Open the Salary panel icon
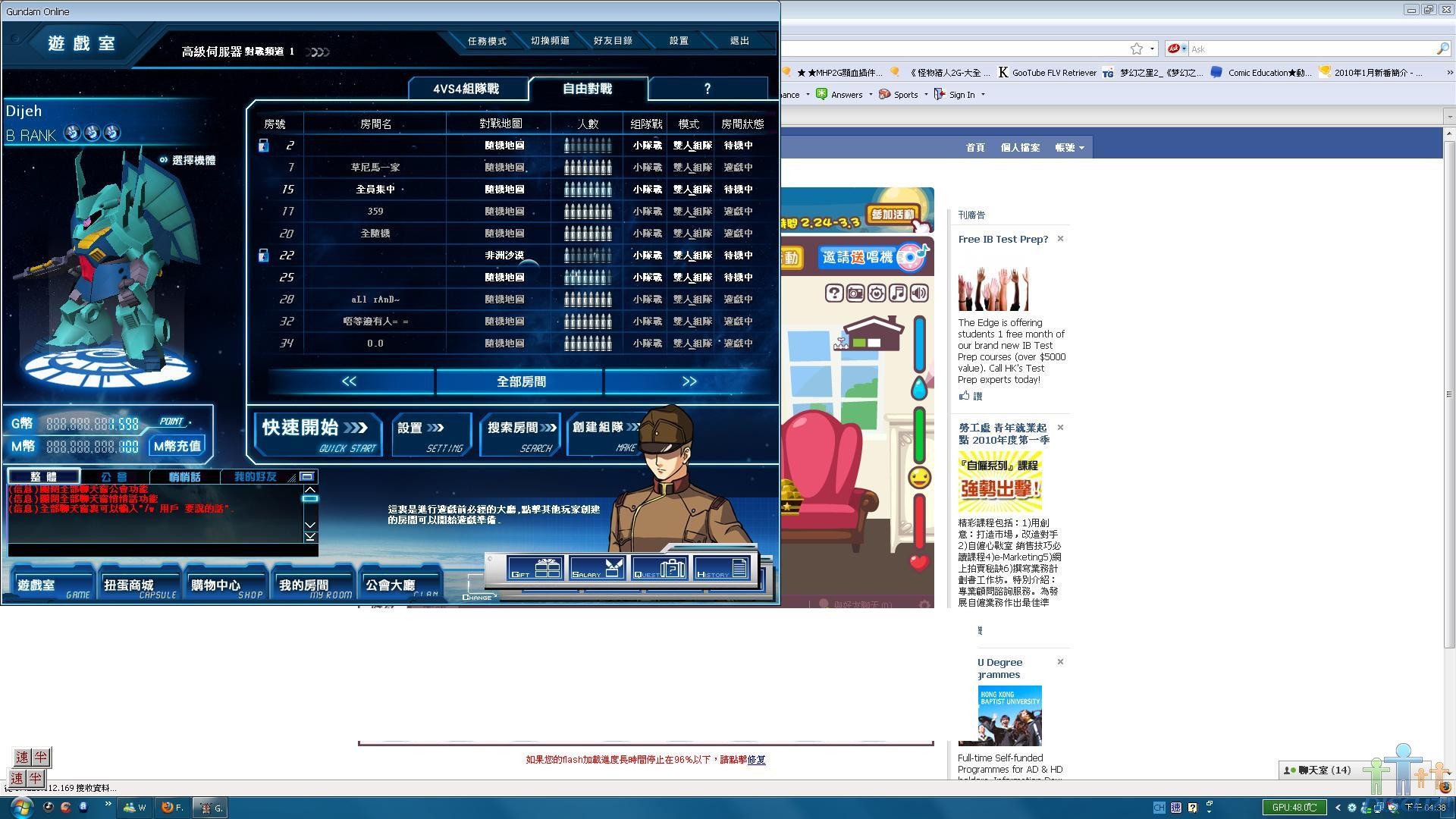The image size is (1456, 819). pos(598,568)
